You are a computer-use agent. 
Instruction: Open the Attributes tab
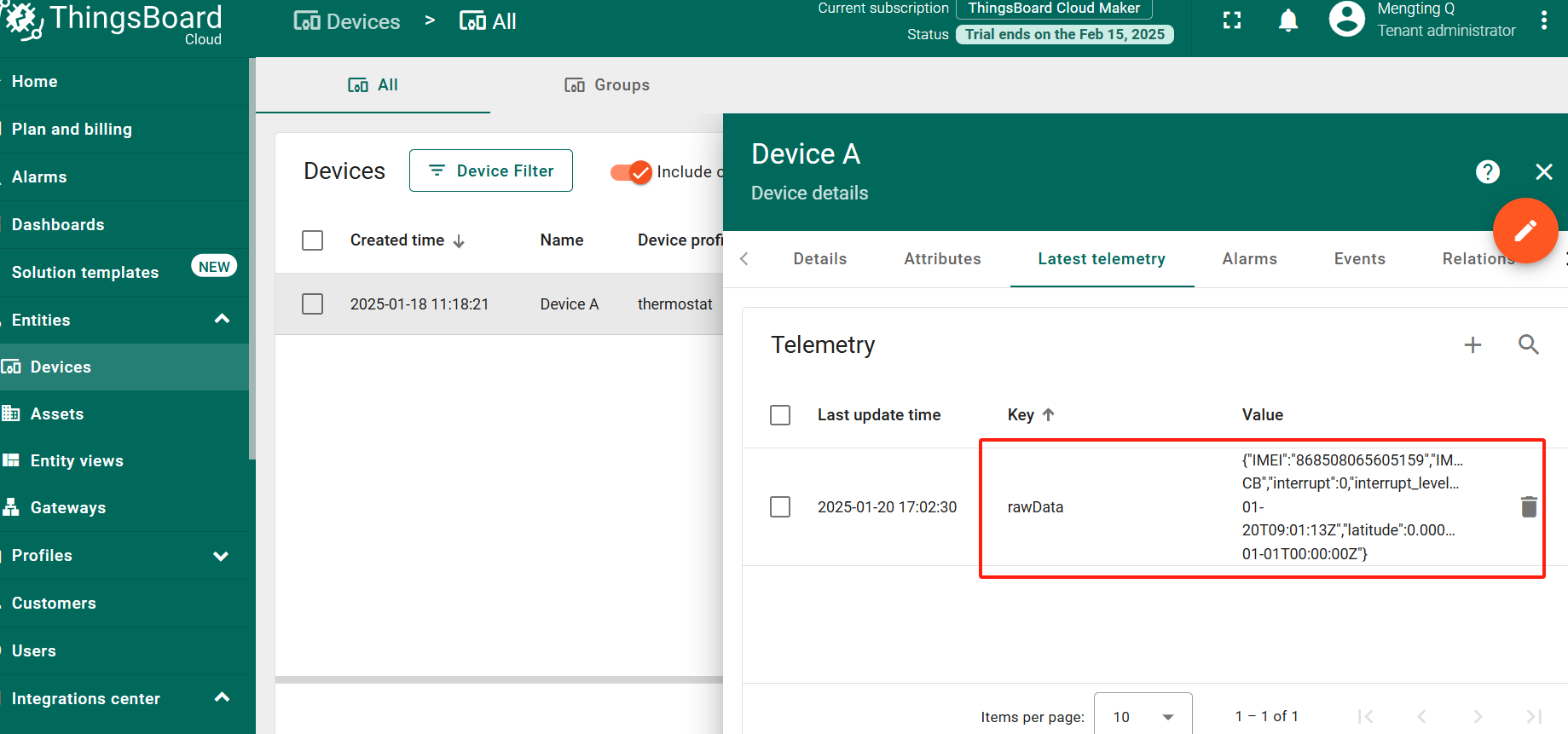point(942,259)
